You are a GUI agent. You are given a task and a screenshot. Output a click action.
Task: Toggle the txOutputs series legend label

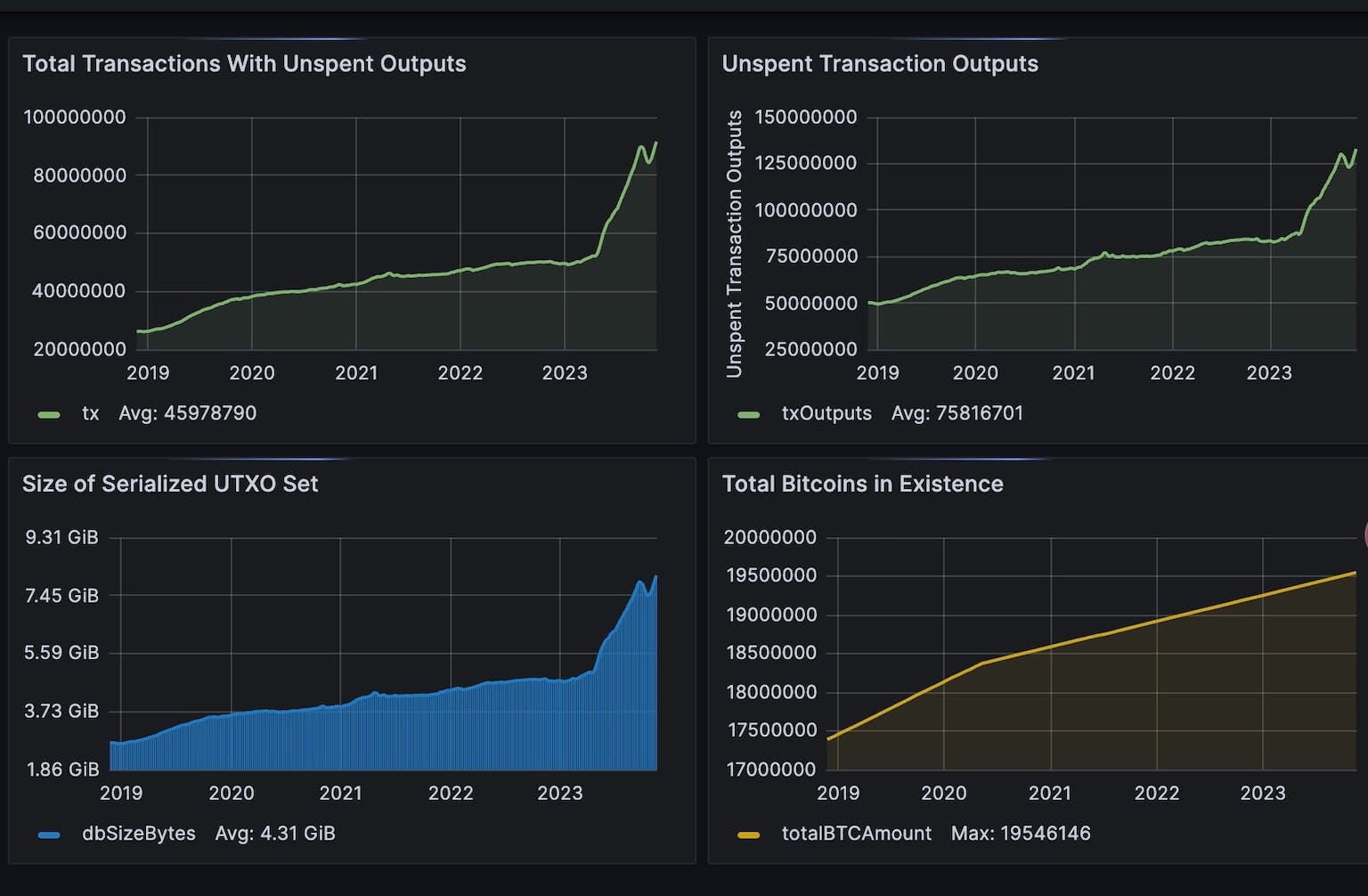coord(826,413)
